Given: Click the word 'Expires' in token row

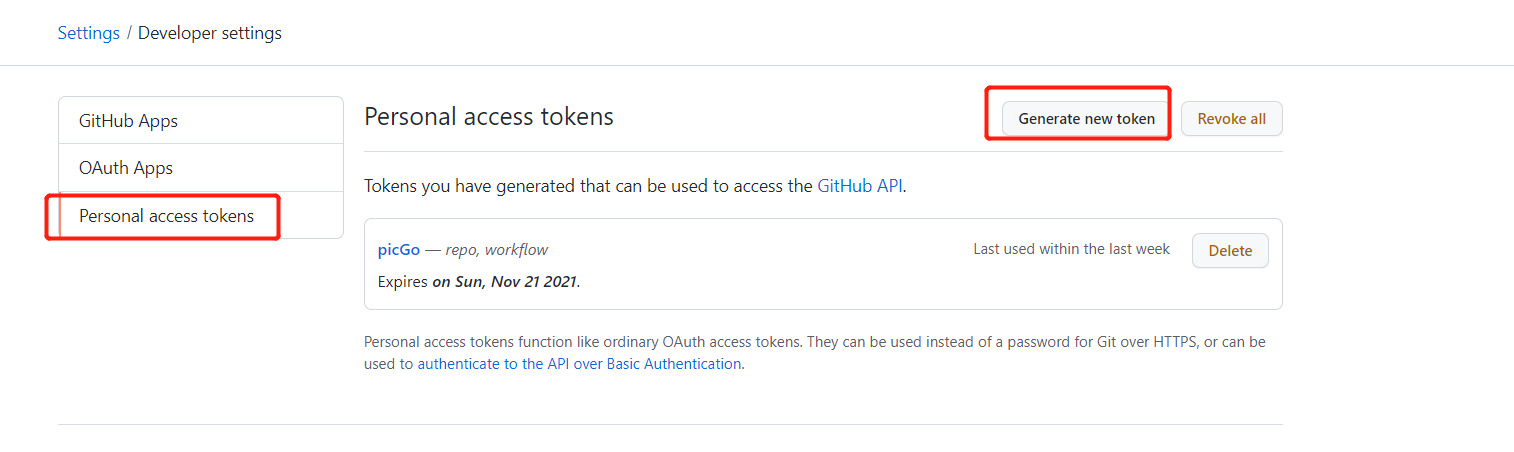Looking at the screenshot, I should point(402,282).
